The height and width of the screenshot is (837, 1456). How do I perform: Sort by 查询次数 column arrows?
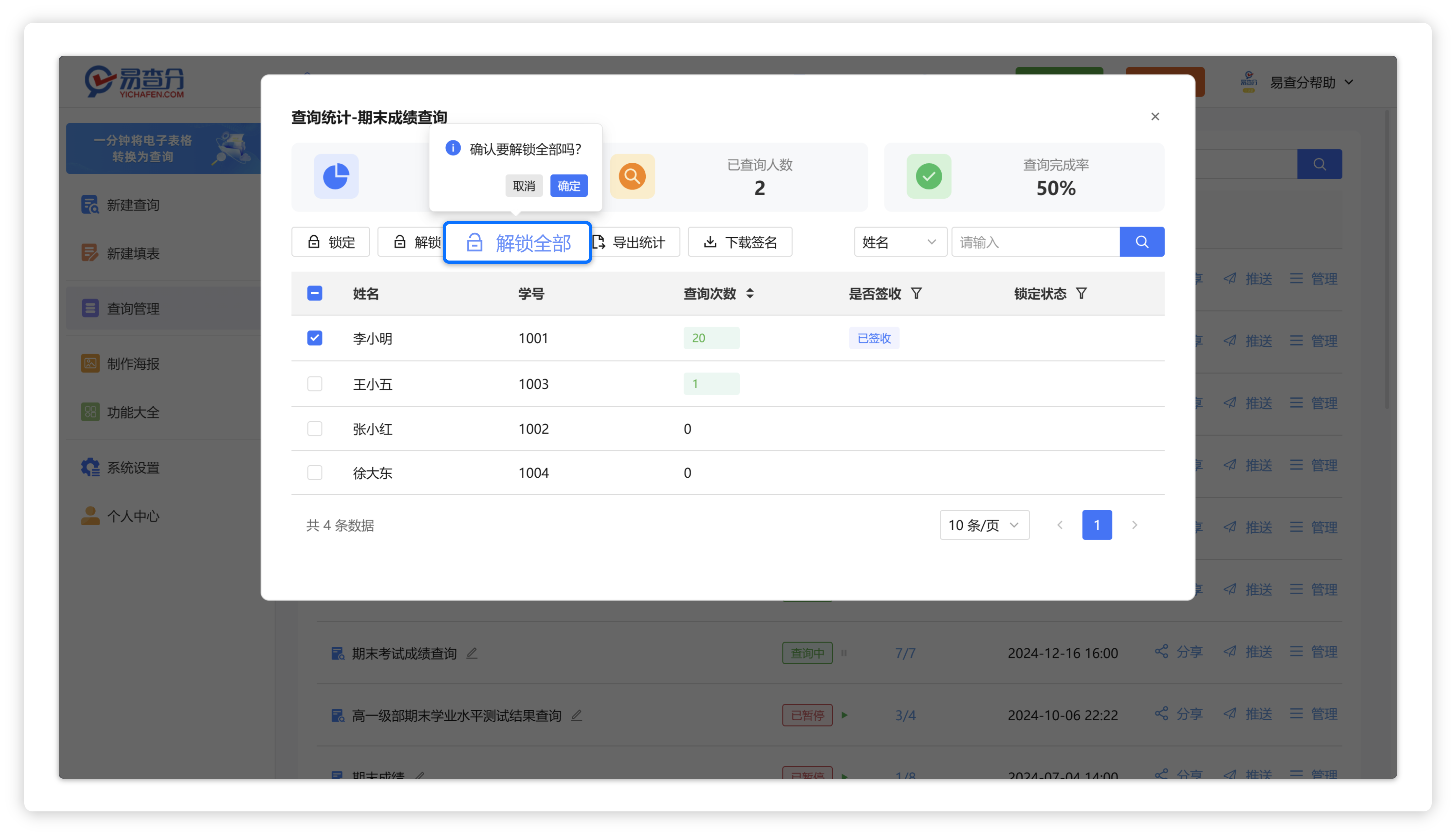(x=749, y=294)
